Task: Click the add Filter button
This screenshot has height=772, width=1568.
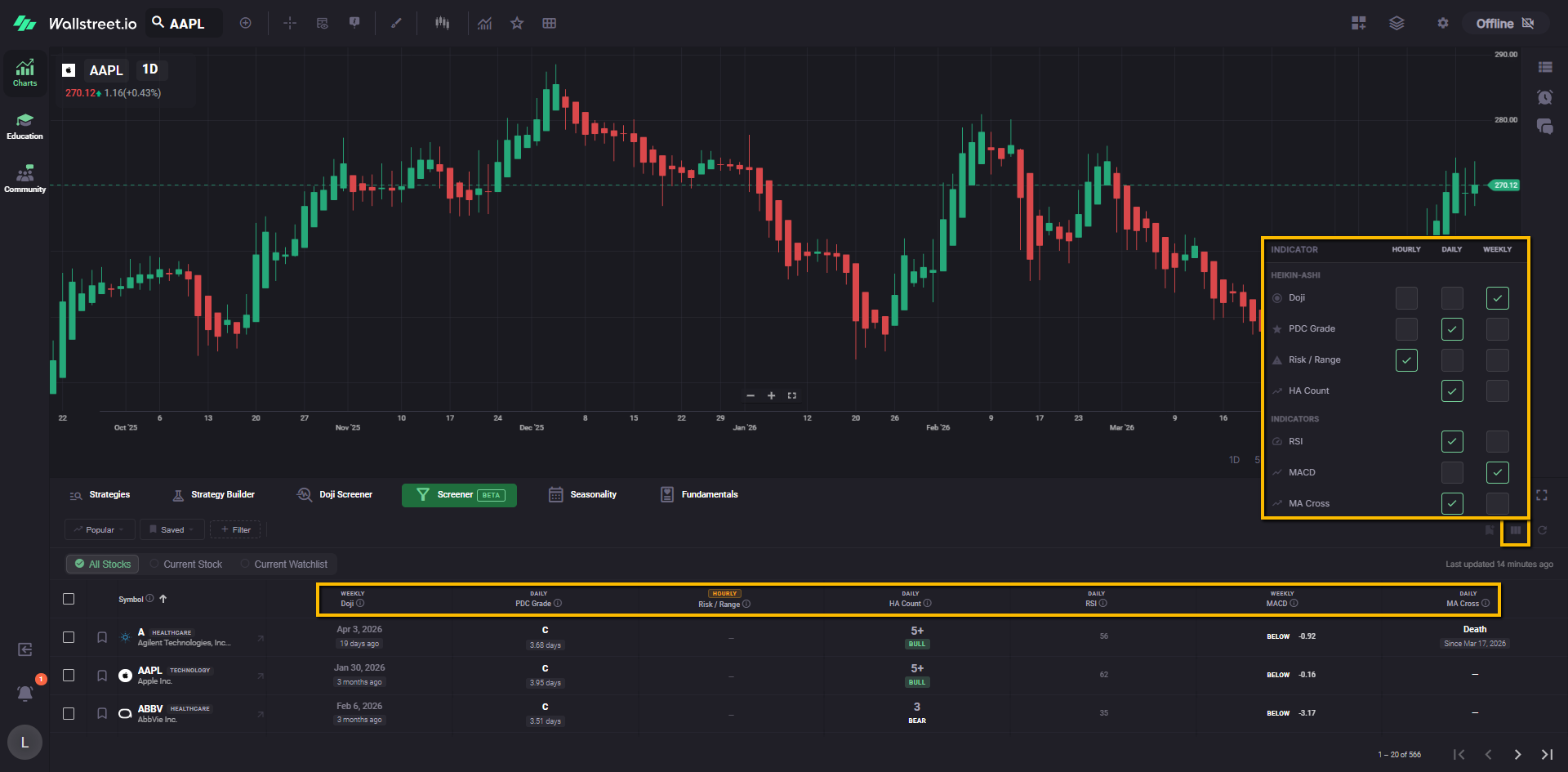Action: (x=235, y=529)
